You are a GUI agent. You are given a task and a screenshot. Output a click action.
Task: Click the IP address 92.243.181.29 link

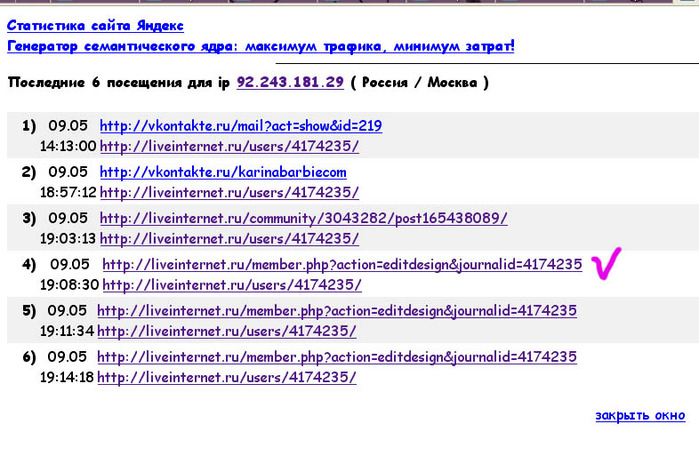tap(290, 82)
